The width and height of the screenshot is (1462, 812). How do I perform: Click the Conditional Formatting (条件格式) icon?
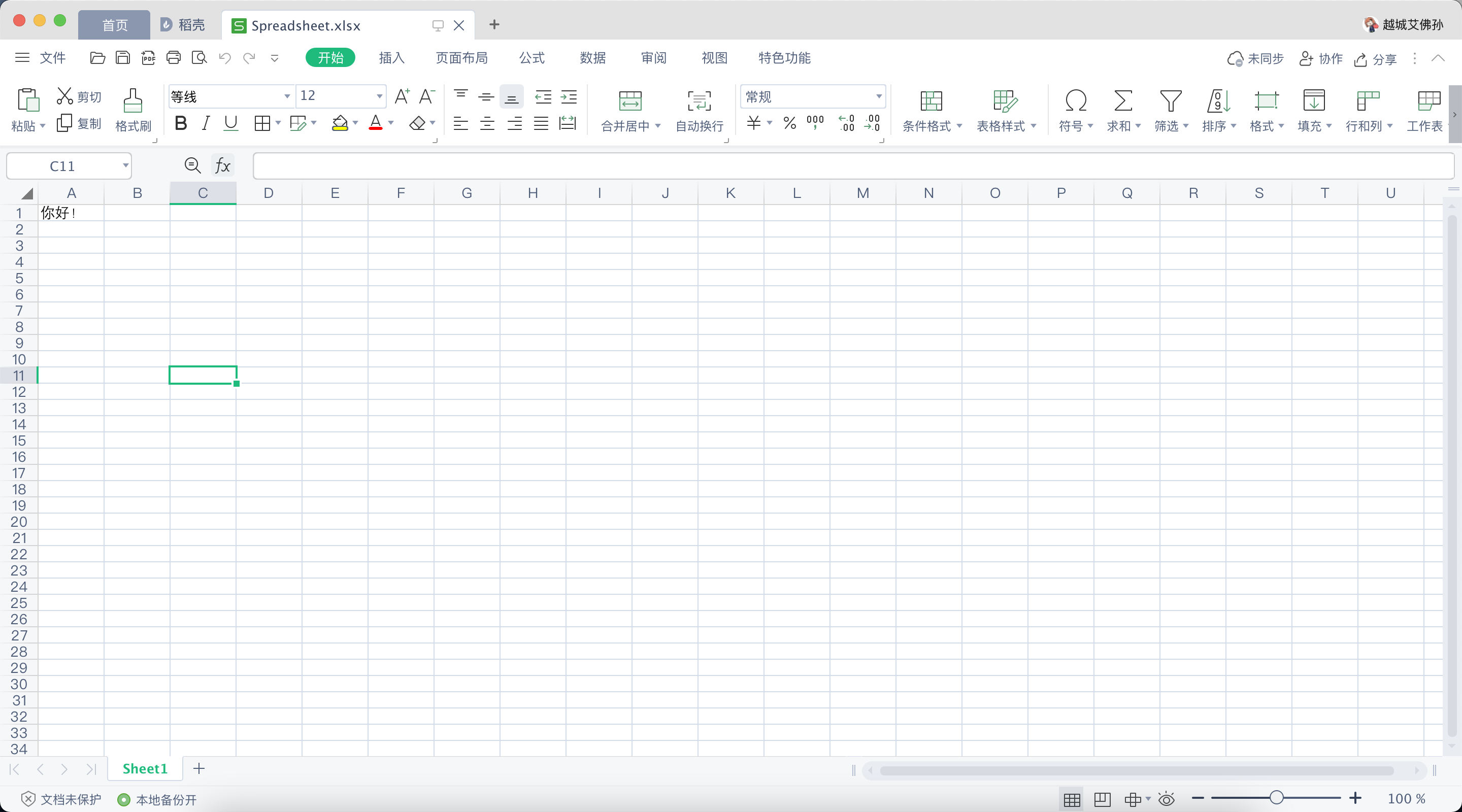click(x=931, y=100)
